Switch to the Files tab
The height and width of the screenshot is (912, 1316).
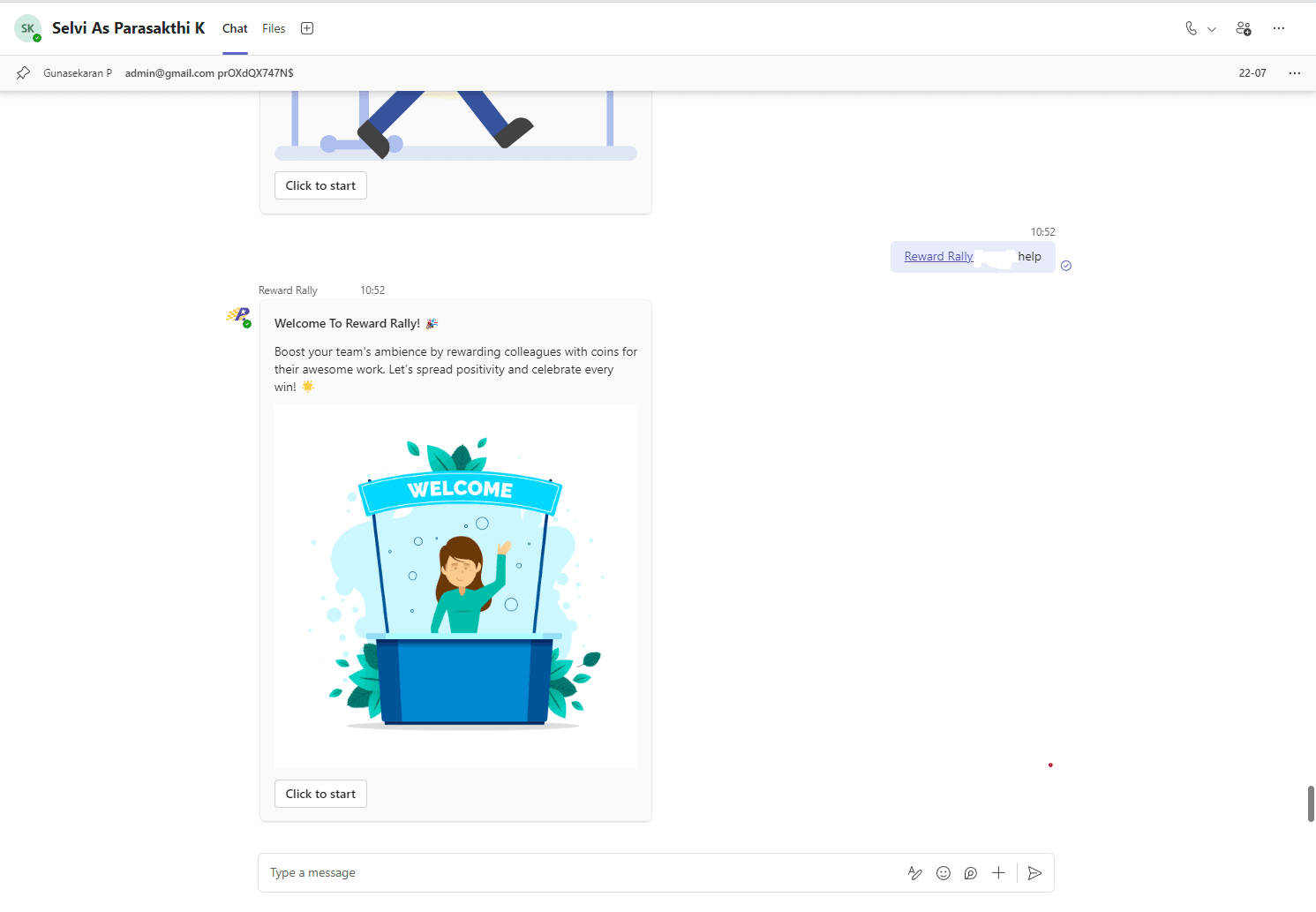point(274,28)
